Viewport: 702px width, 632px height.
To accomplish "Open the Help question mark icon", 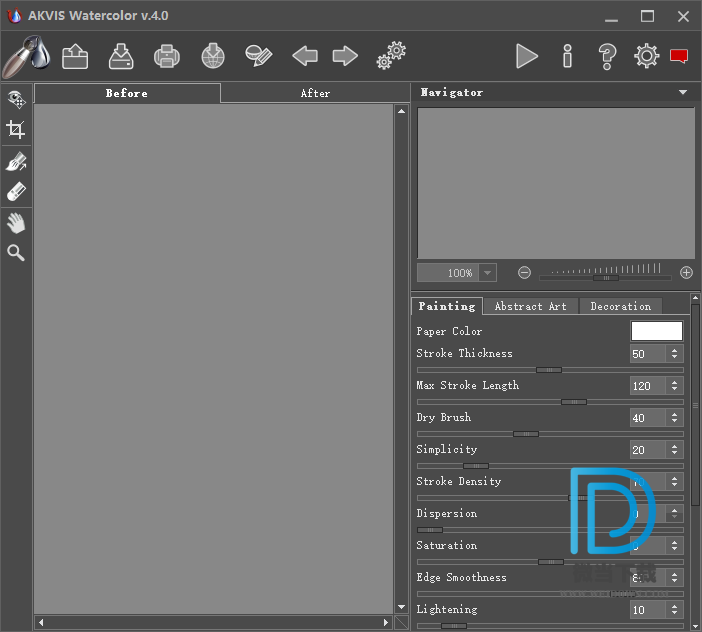I will (x=607, y=56).
